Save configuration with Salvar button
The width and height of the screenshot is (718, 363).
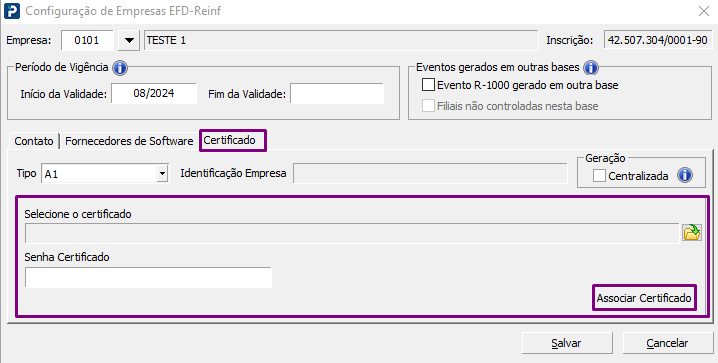click(x=567, y=343)
